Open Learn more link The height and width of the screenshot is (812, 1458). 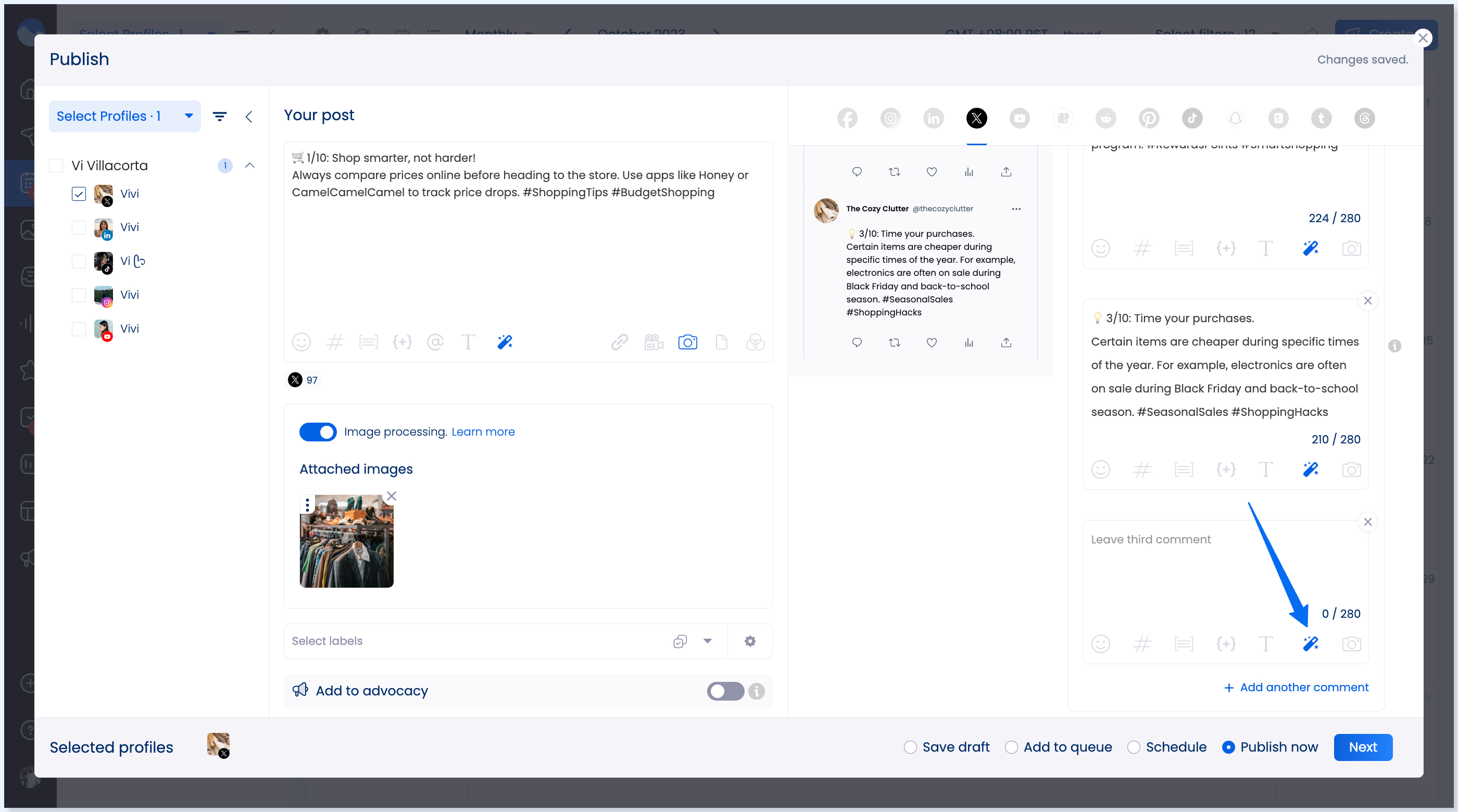click(x=483, y=432)
